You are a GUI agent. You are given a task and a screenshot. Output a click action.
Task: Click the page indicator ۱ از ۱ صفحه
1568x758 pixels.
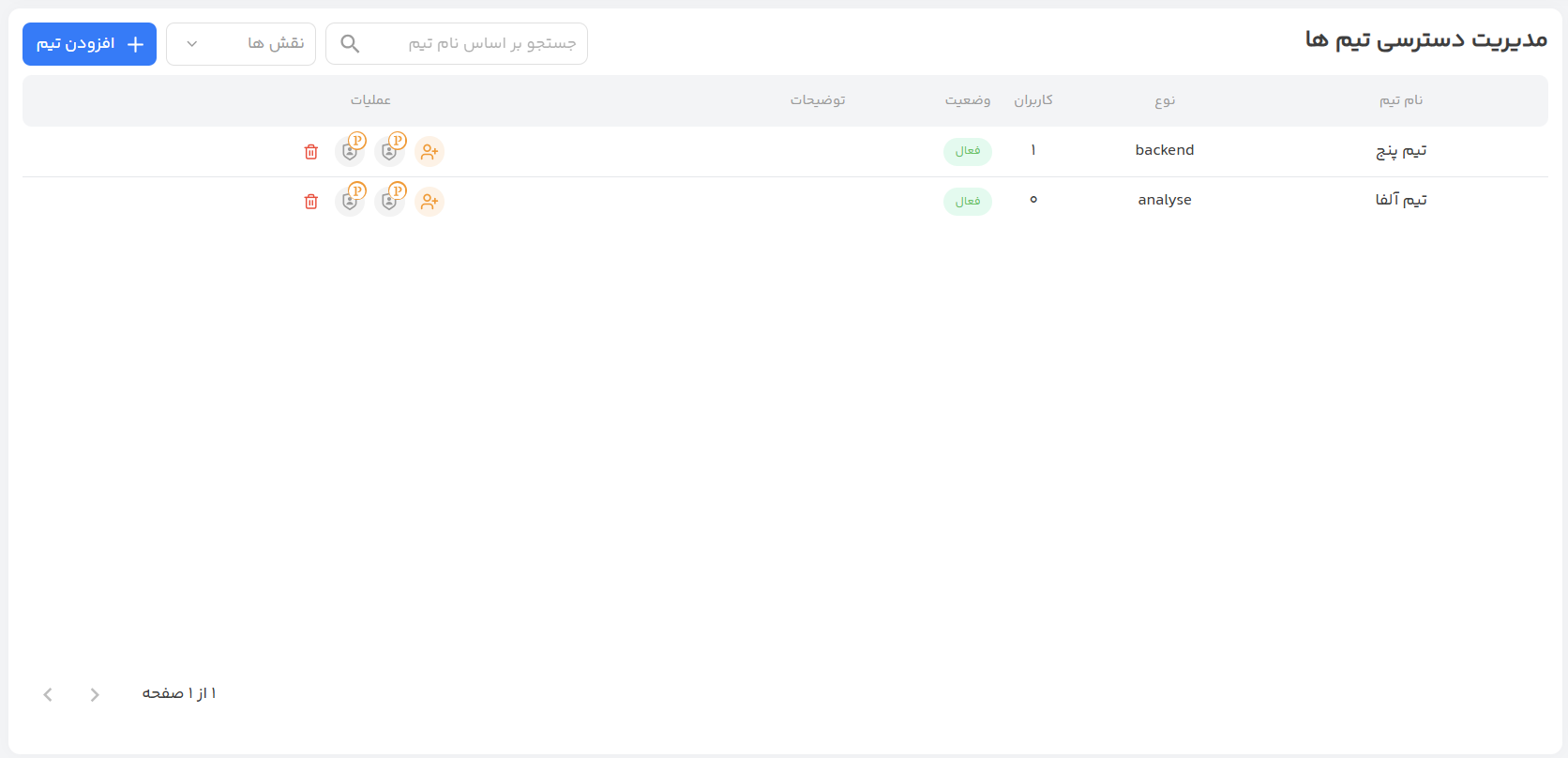tap(179, 693)
